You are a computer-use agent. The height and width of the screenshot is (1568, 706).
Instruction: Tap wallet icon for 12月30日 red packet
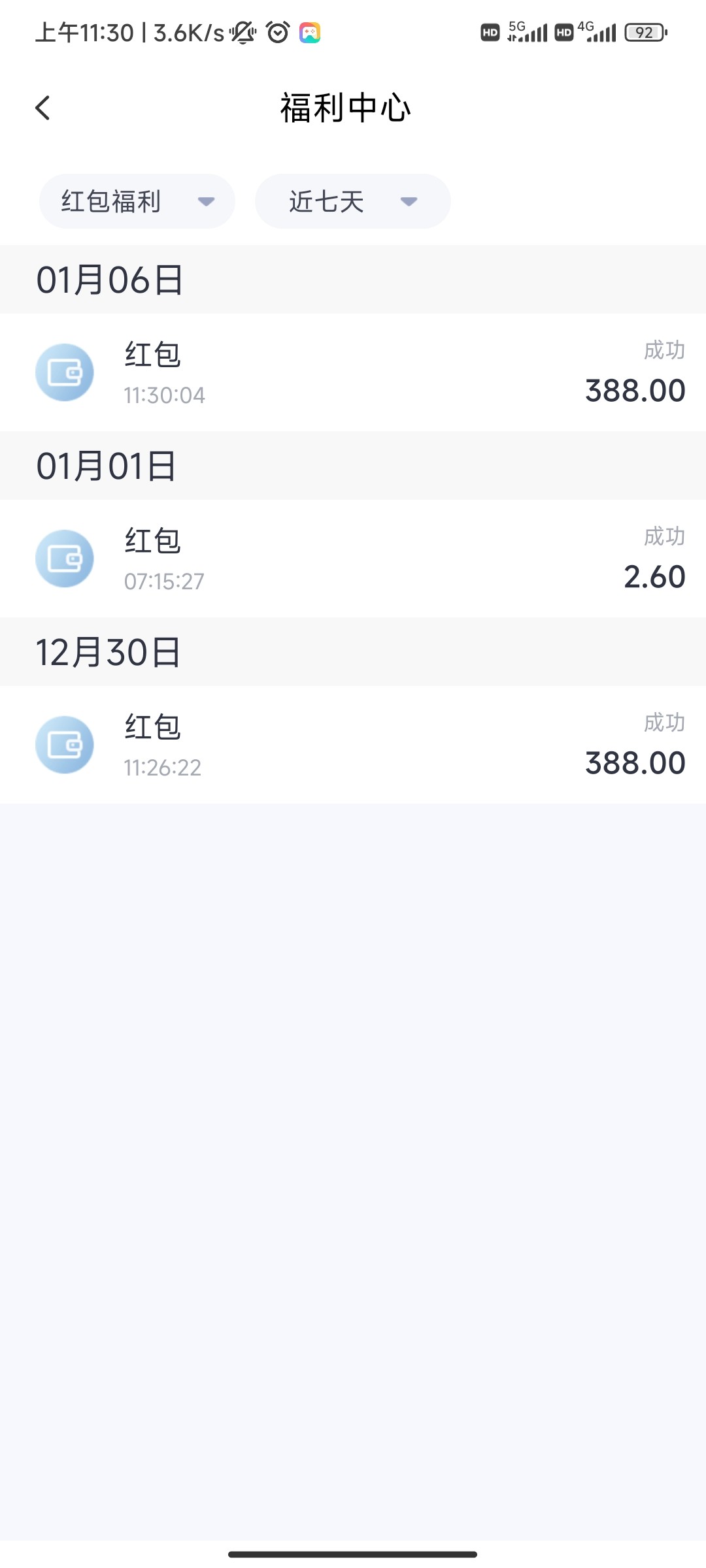[65, 745]
